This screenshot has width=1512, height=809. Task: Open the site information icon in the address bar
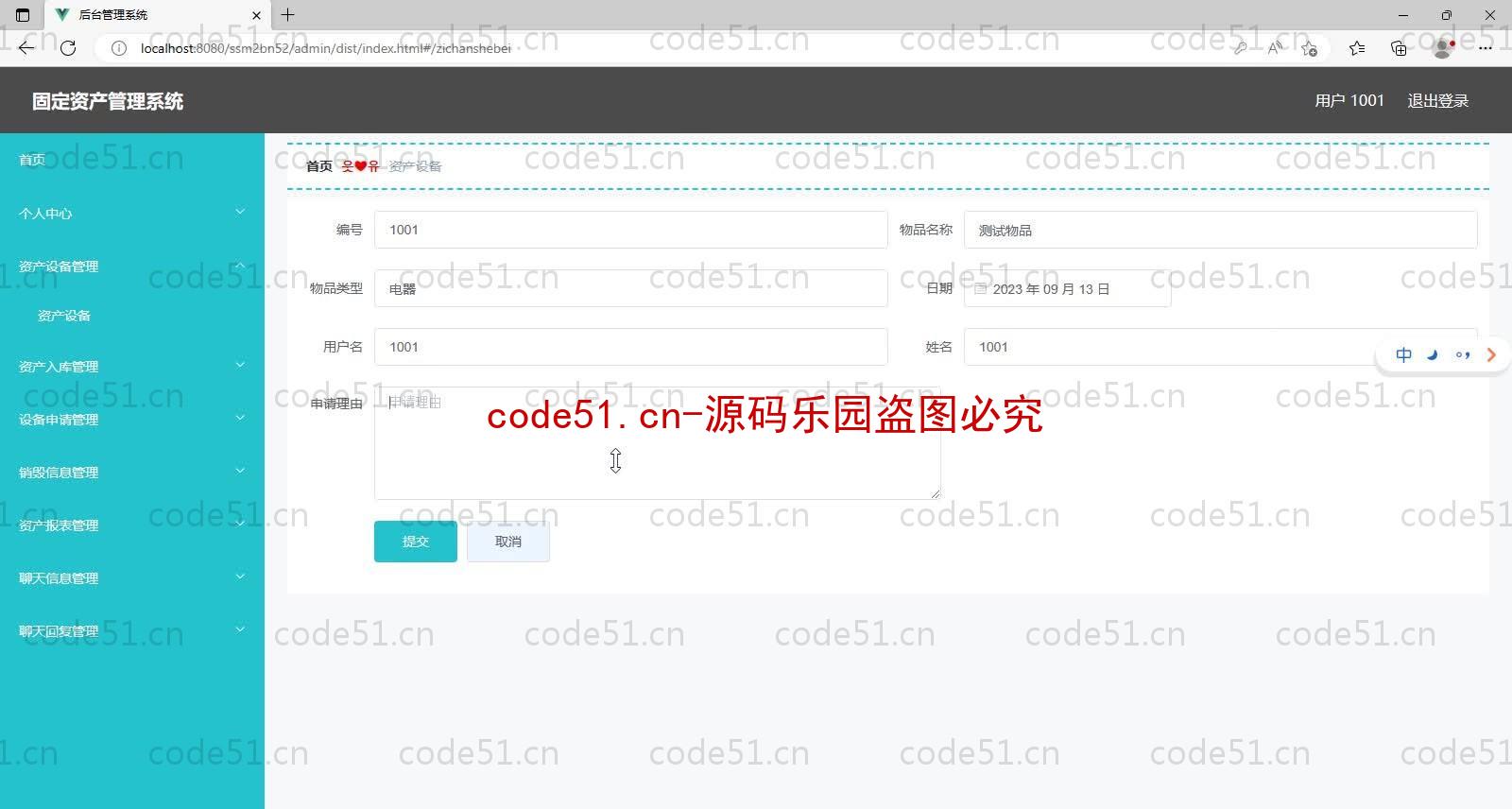tap(118, 48)
